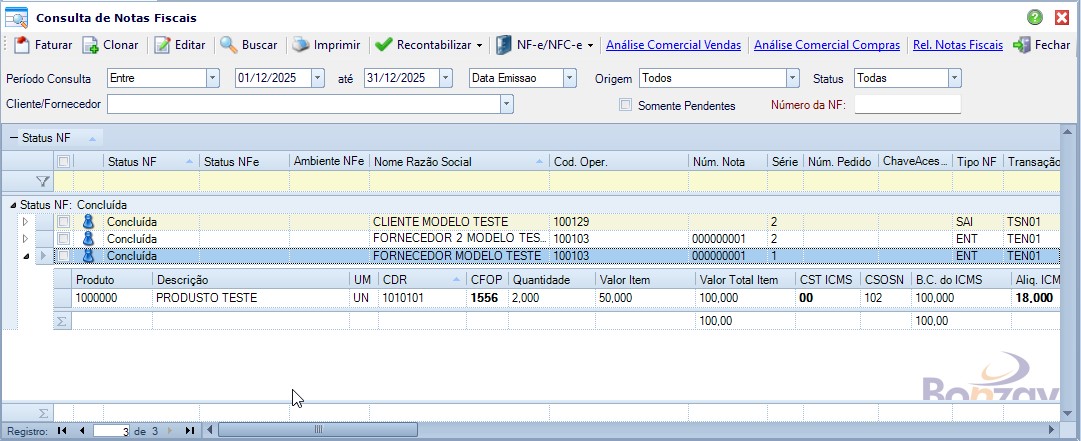The height and width of the screenshot is (441, 1081).
Task: Toggle the select-all checkbox in grid header
Action: pos(64,161)
